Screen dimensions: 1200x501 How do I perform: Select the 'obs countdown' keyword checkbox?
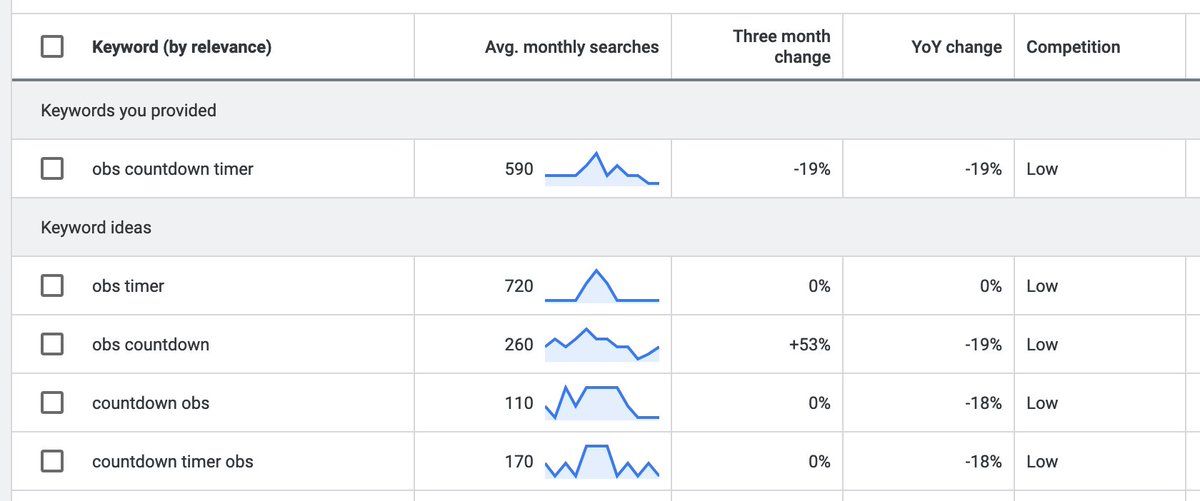(52, 345)
